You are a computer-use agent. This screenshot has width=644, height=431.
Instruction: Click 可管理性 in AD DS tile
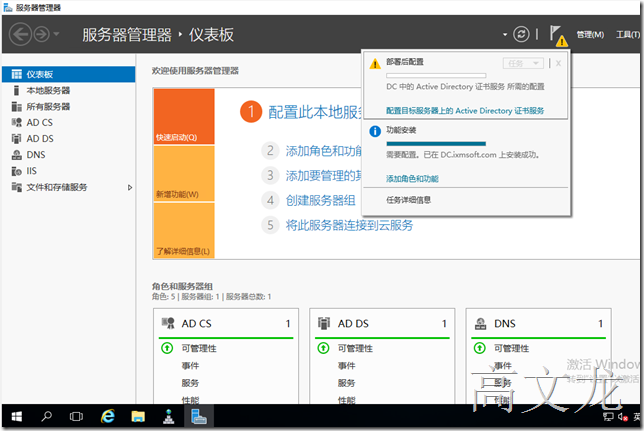(x=355, y=348)
